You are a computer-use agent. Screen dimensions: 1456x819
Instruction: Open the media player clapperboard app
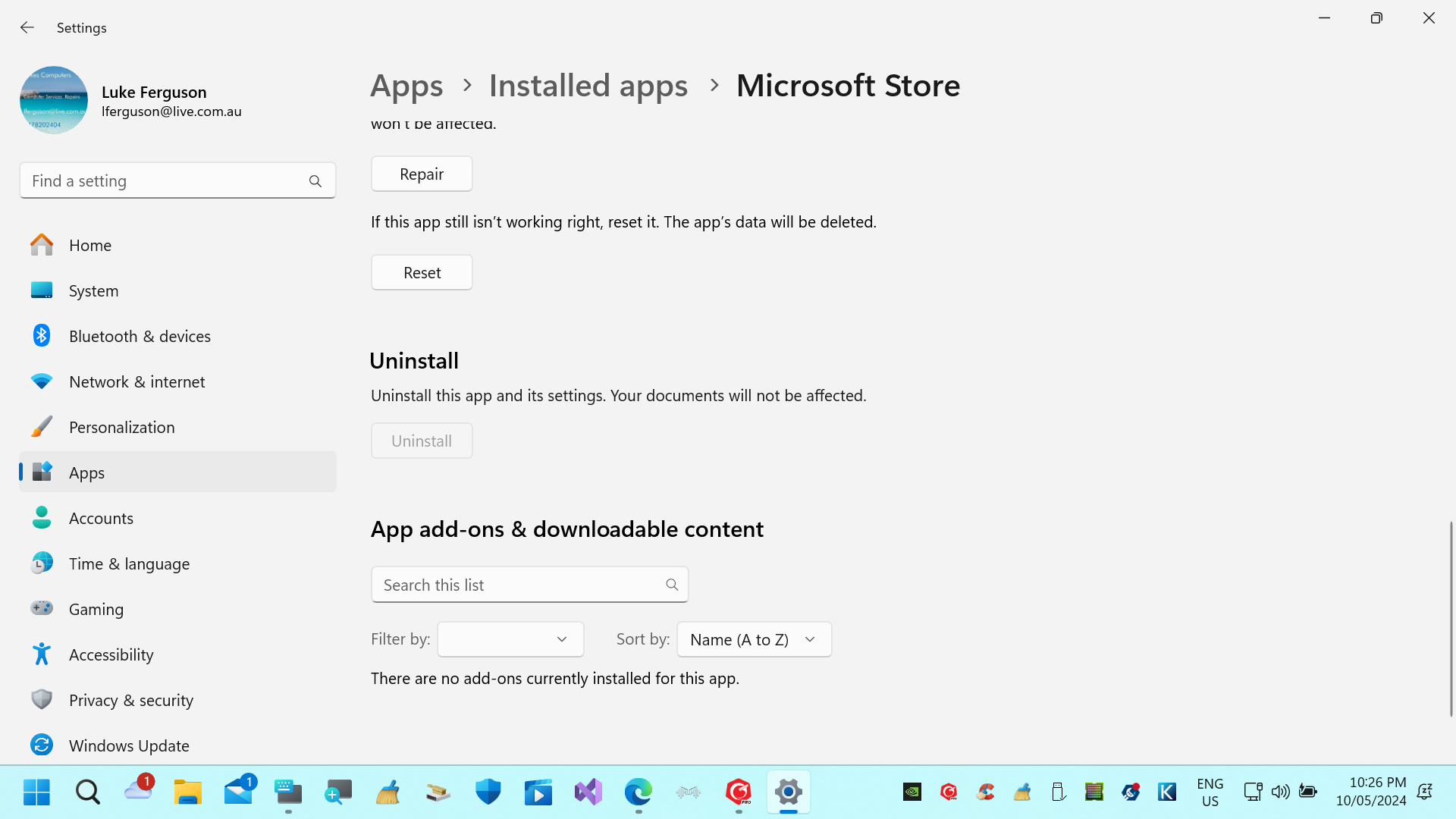point(538,792)
